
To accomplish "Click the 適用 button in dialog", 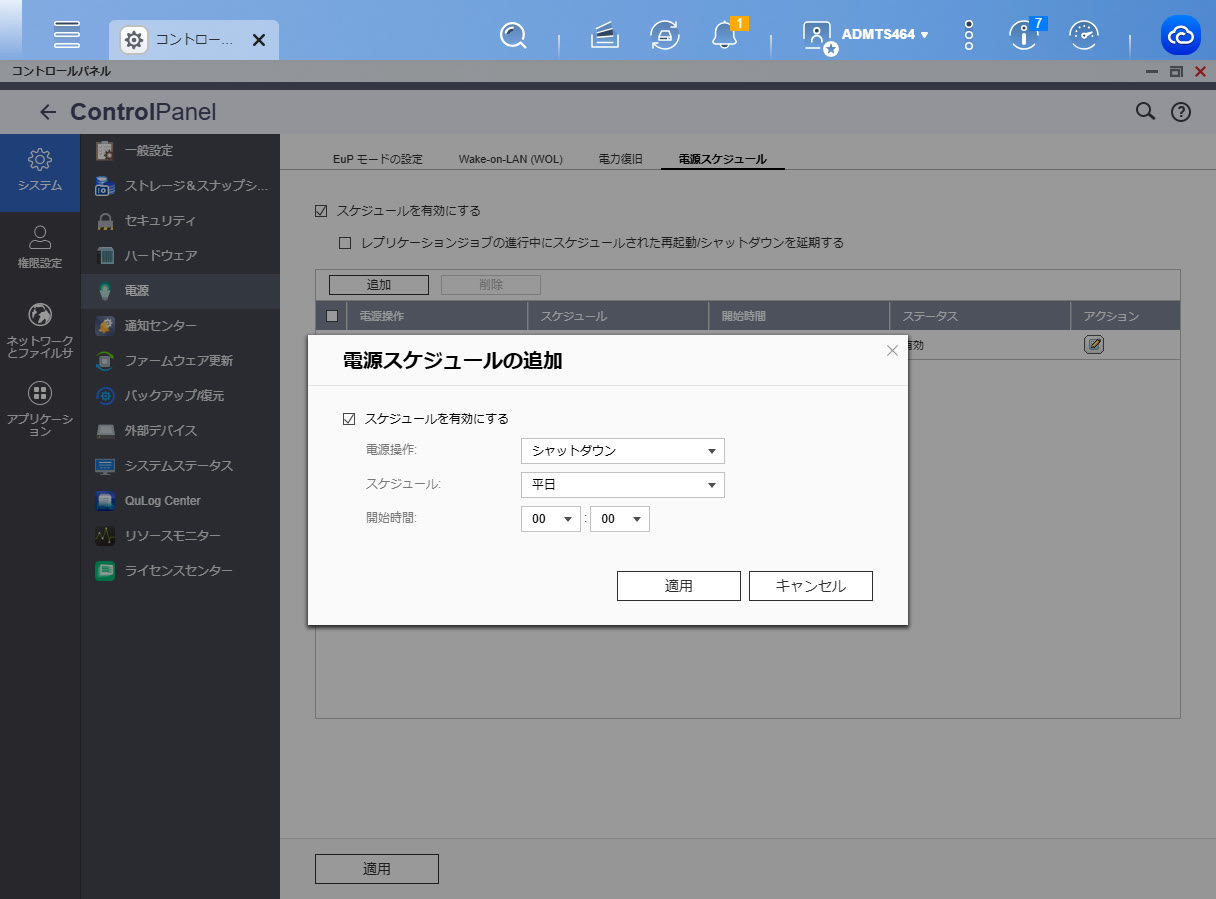I will point(678,586).
